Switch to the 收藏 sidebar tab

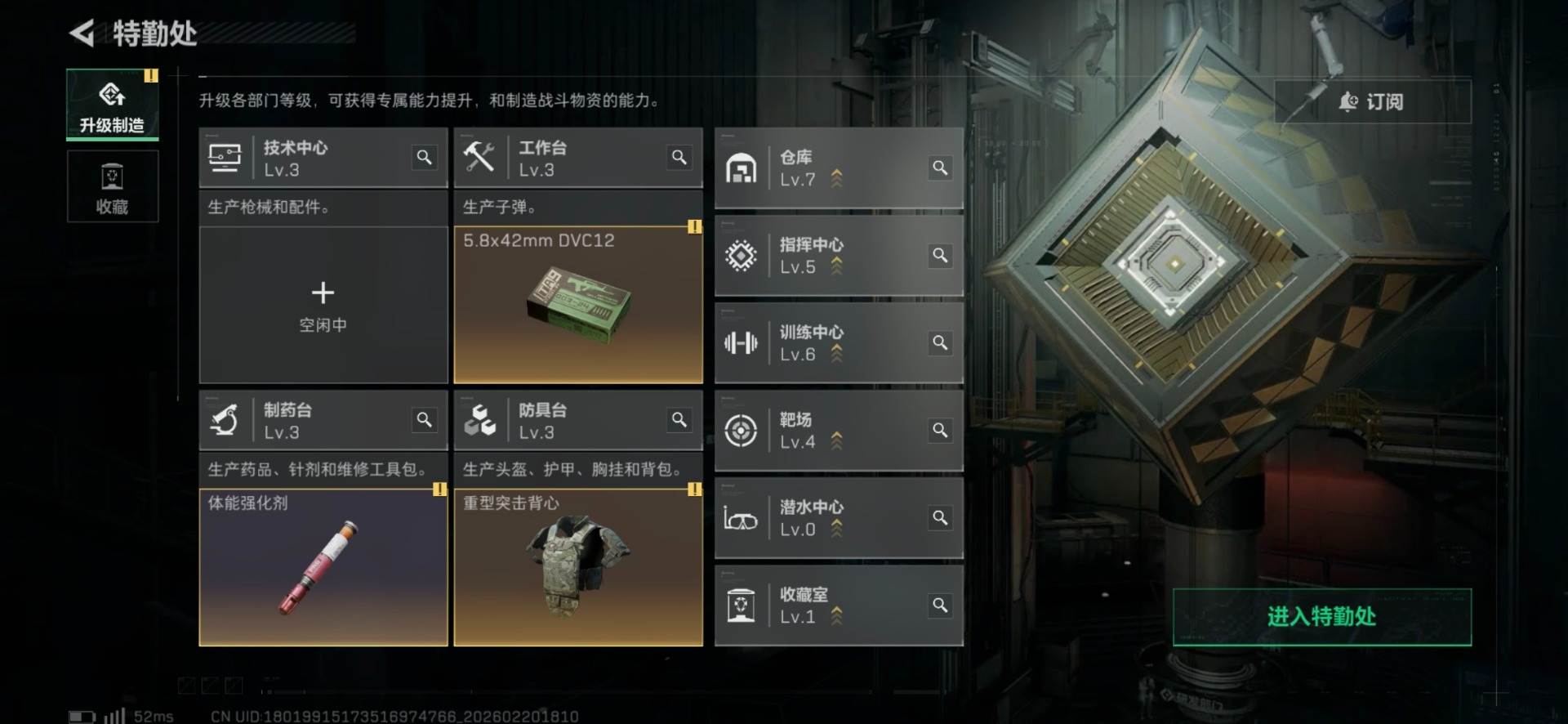pyautogui.click(x=113, y=187)
